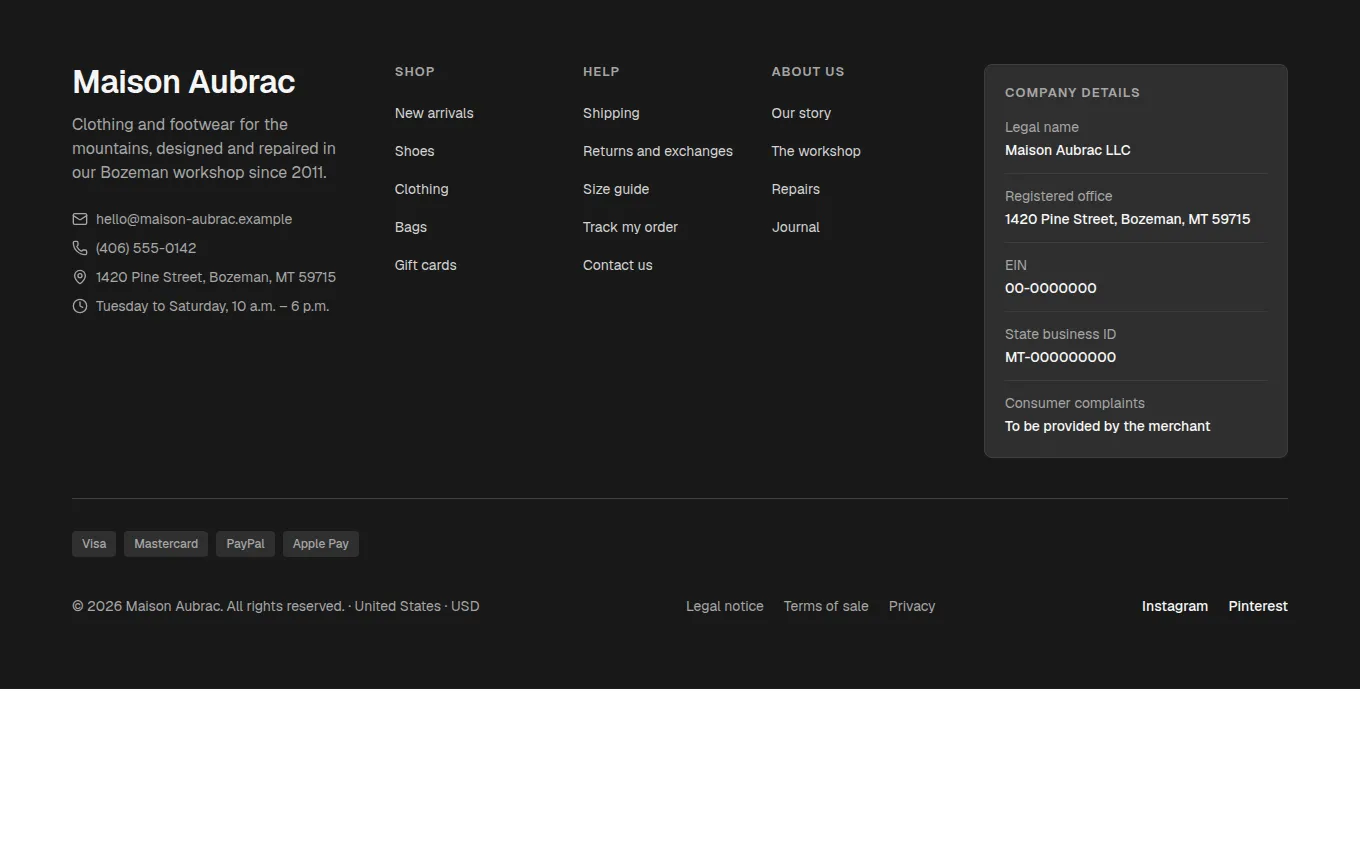Open the New arrivals link
The width and height of the screenshot is (1360, 850).
[x=434, y=113]
